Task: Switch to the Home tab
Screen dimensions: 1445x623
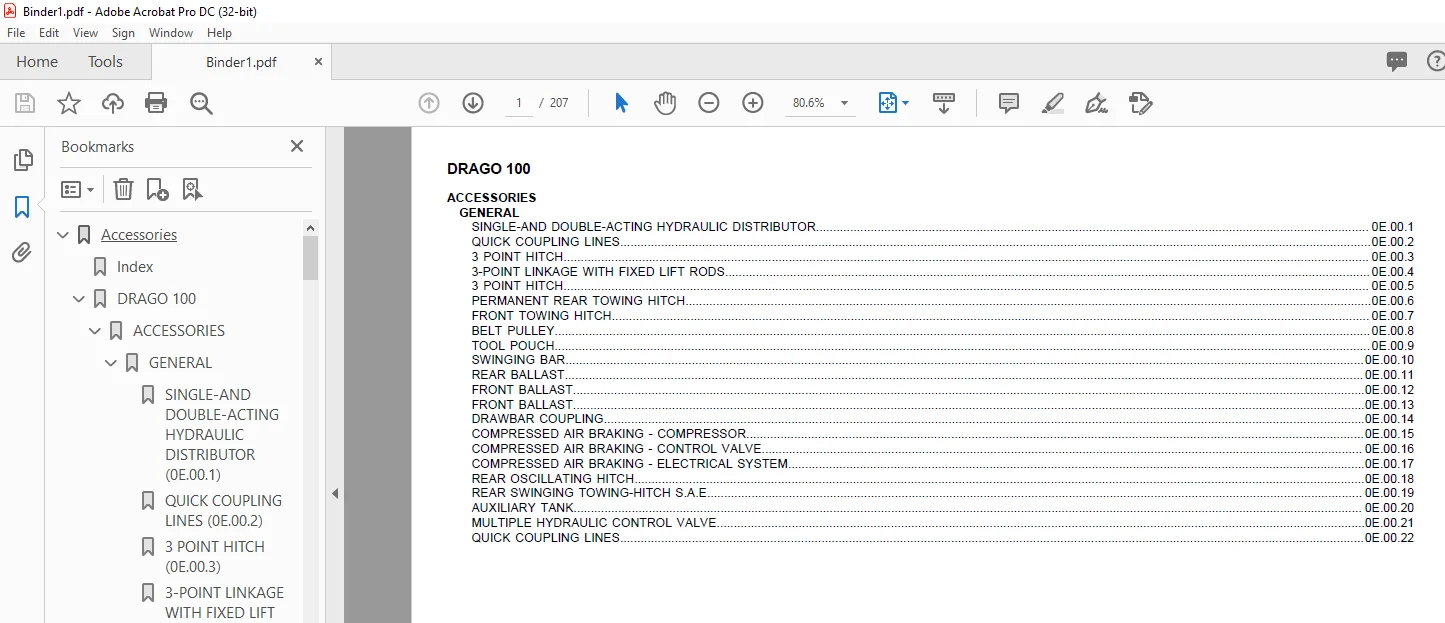Action: tap(37, 62)
